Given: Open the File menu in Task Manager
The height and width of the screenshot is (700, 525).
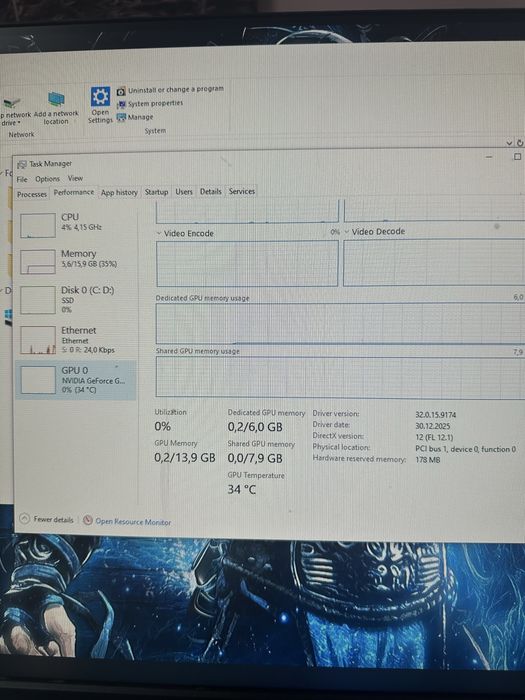Looking at the screenshot, I should click(22, 179).
